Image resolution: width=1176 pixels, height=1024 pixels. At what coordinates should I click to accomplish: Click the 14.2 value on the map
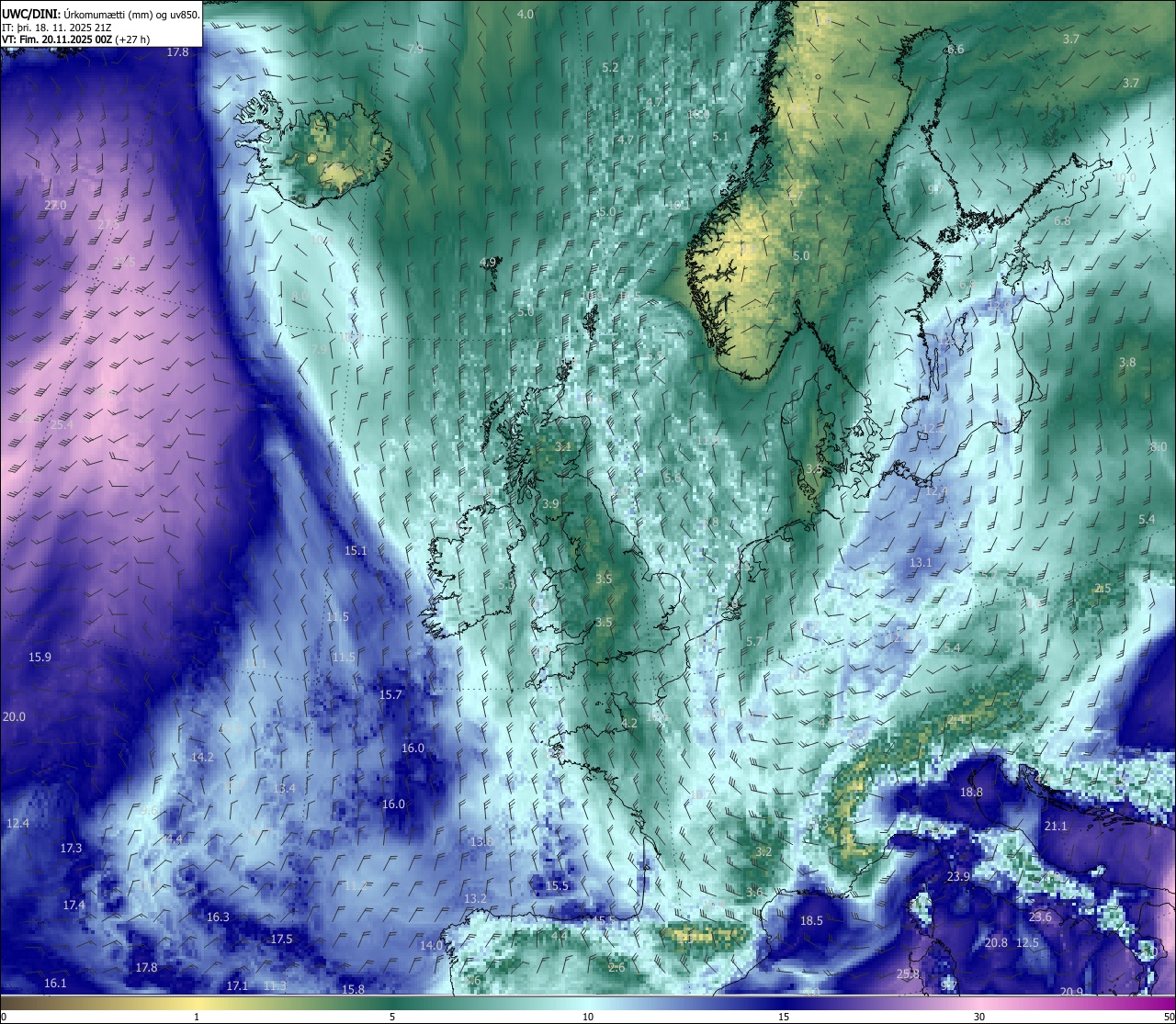[x=202, y=757]
